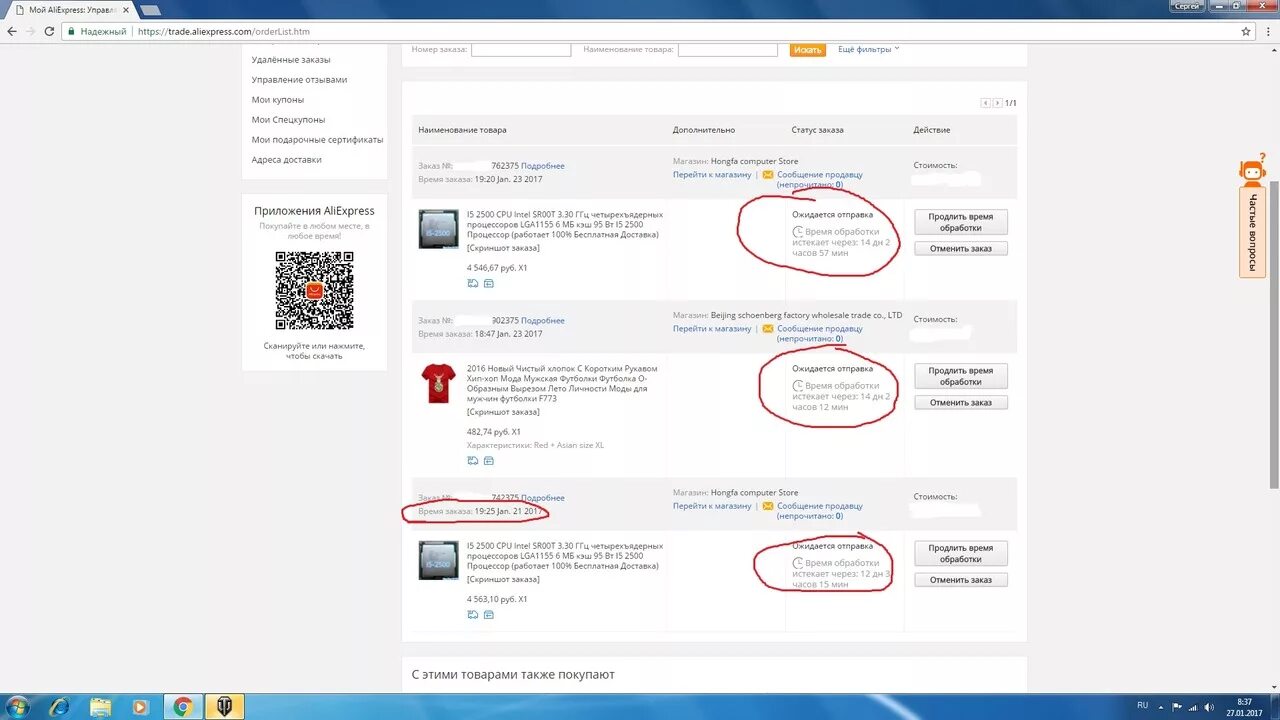The height and width of the screenshot is (720, 1280).
Task: Expand the Ещё фильтры dropdown
Action: (x=868, y=49)
